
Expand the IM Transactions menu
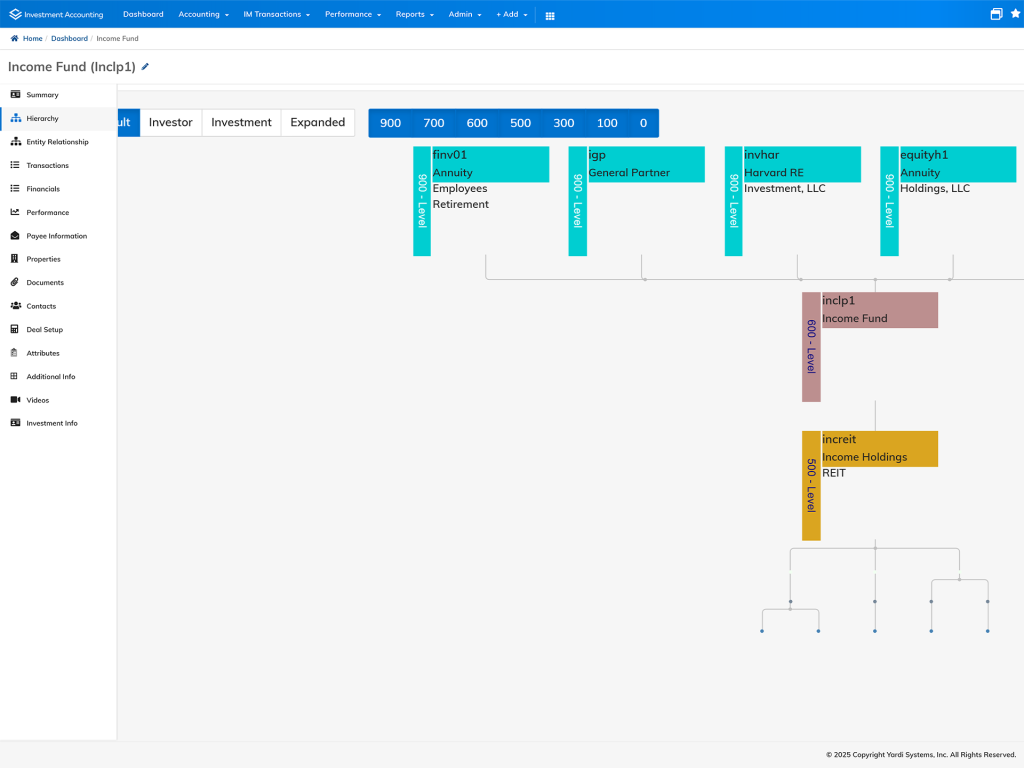[x=276, y=14]
